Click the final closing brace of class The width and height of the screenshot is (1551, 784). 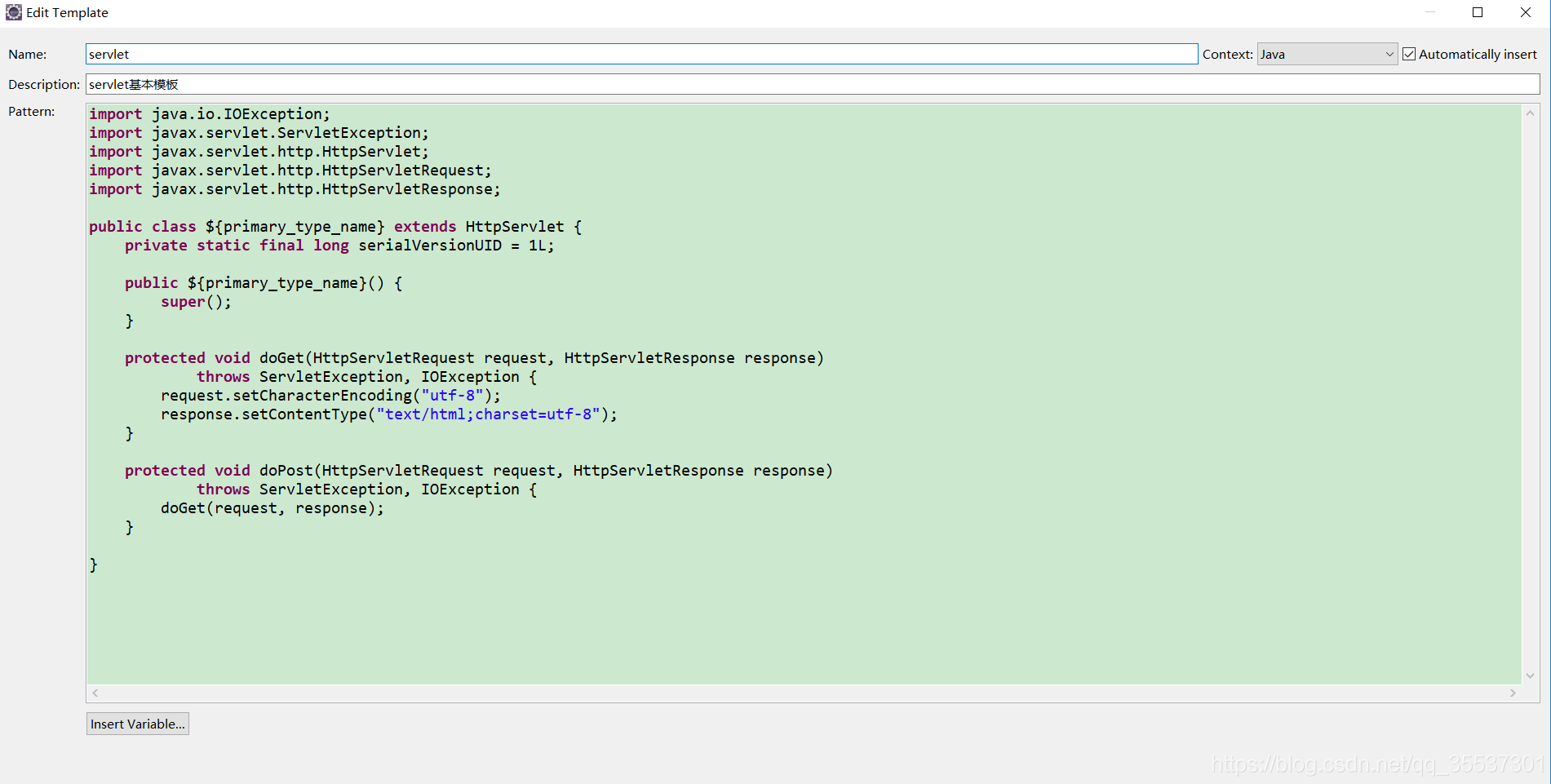[x=93, y=565]
